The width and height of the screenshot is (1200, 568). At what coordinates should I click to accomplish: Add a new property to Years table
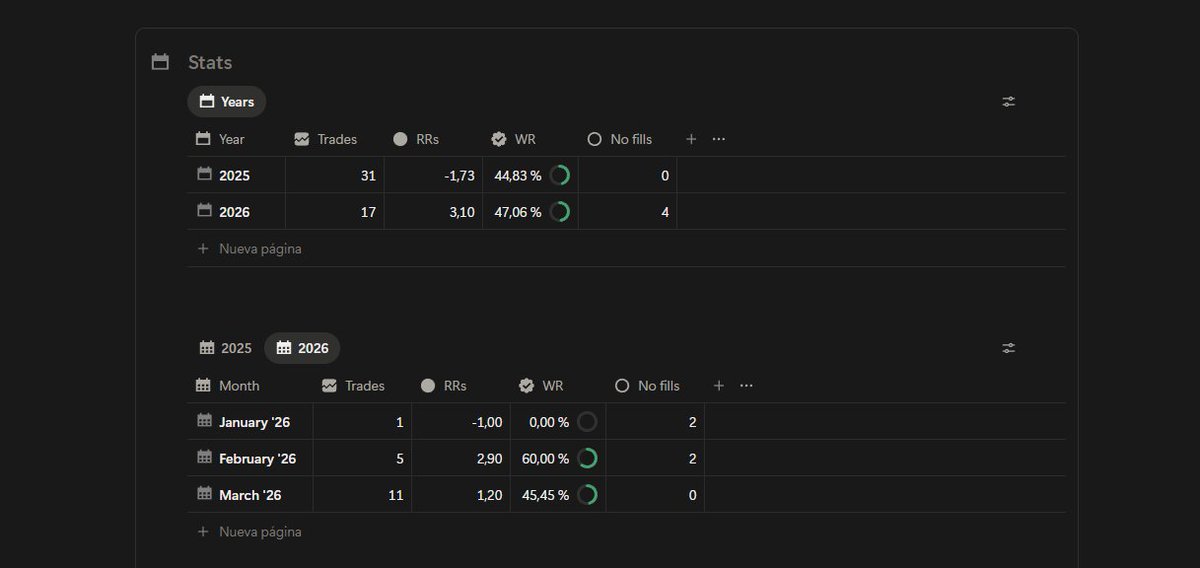691,139
